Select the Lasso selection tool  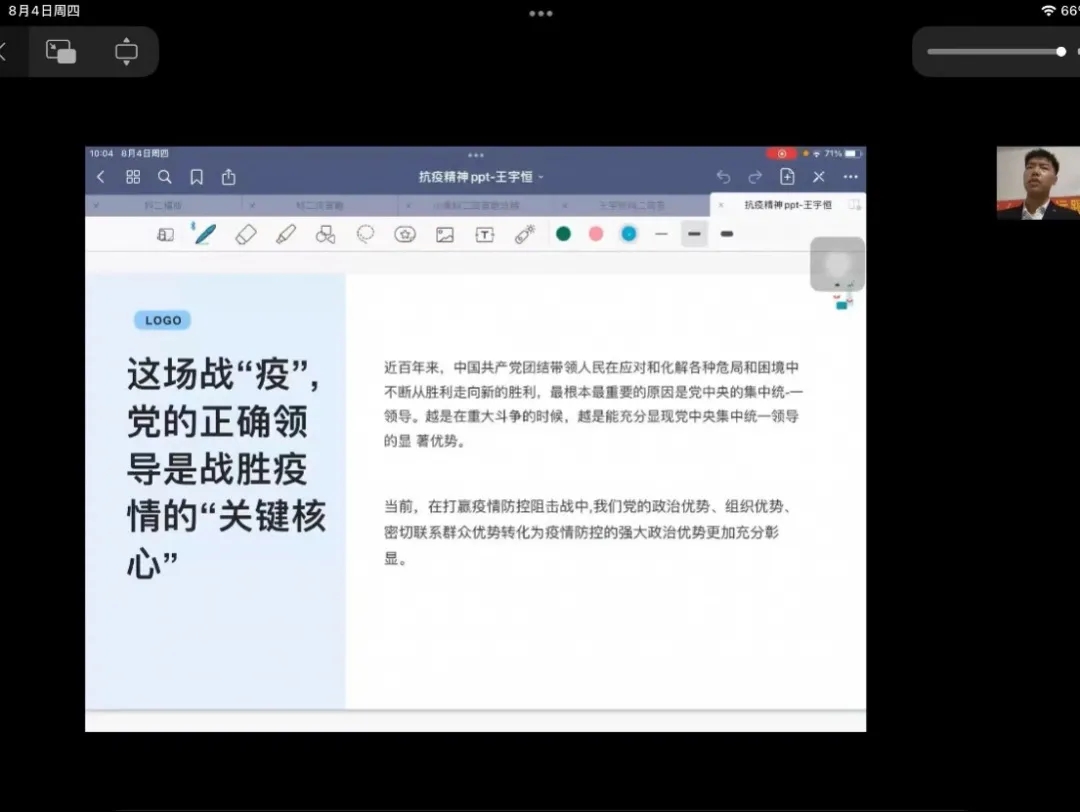365,234
